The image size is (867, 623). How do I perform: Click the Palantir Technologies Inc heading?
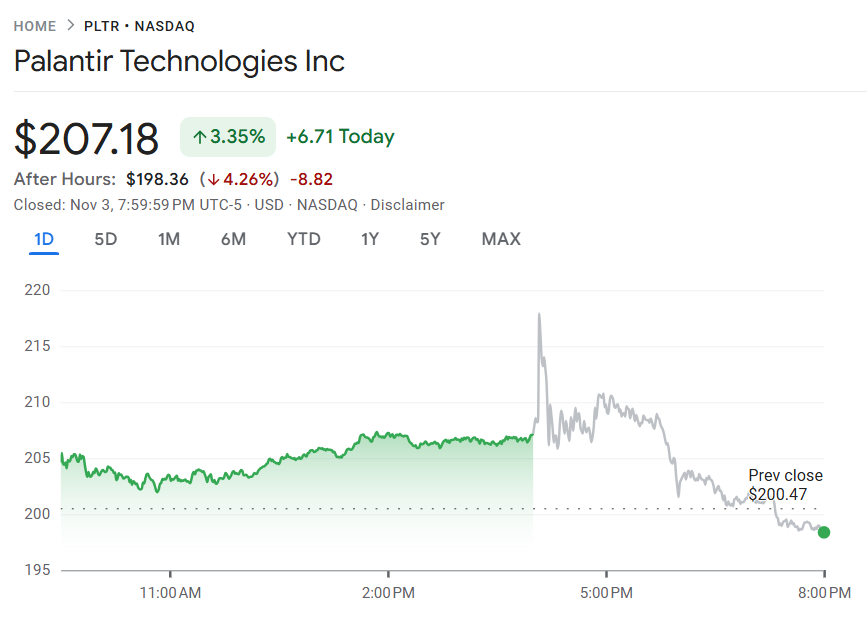pos(179,61)
